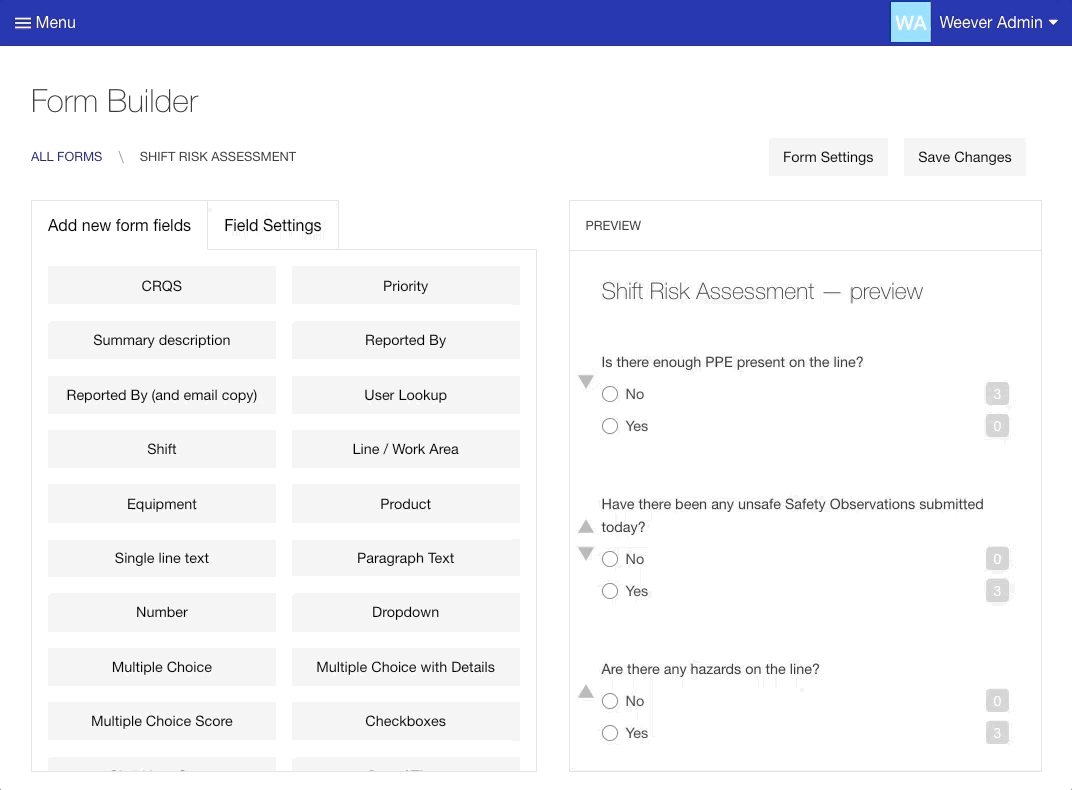Open the Add new form fields tab

click(x=119, y=225)
